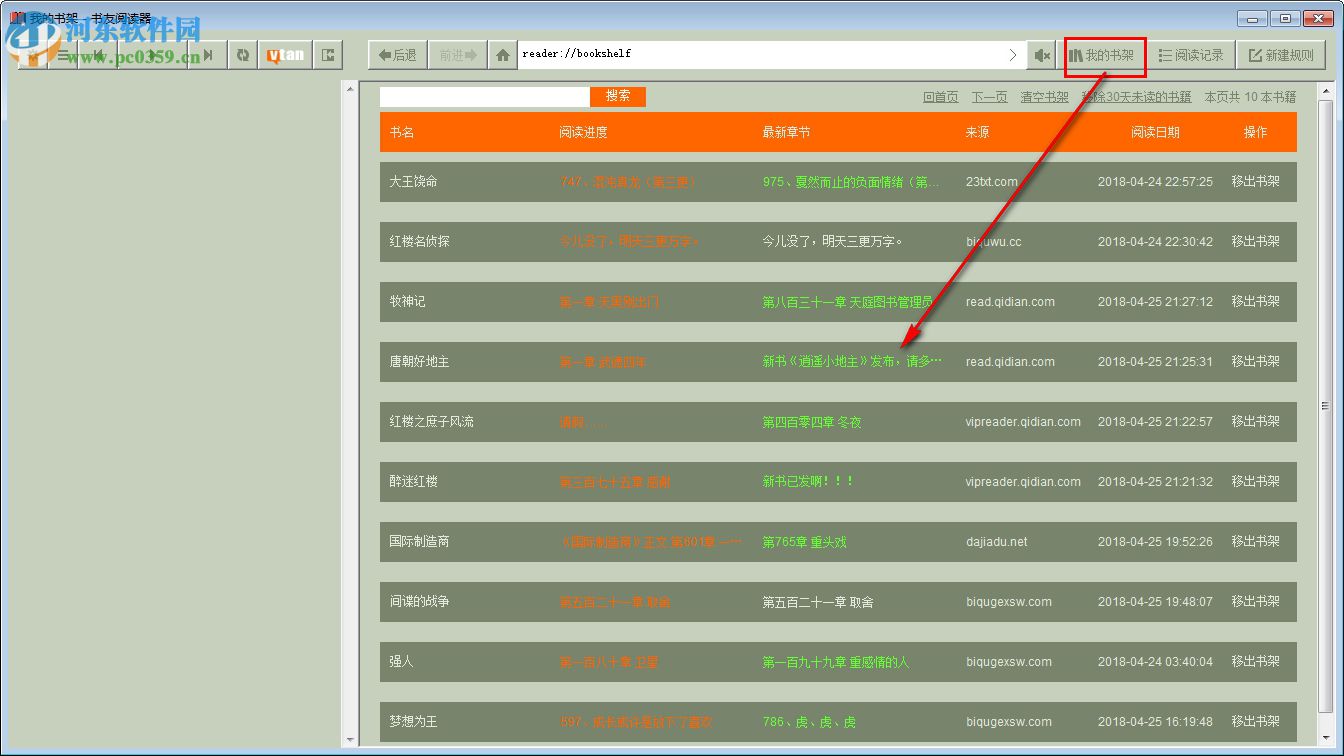This screenshot has height=756, width=1344.
Task: Remove 国际制造商 with 移出书架
Action: 1256,542
